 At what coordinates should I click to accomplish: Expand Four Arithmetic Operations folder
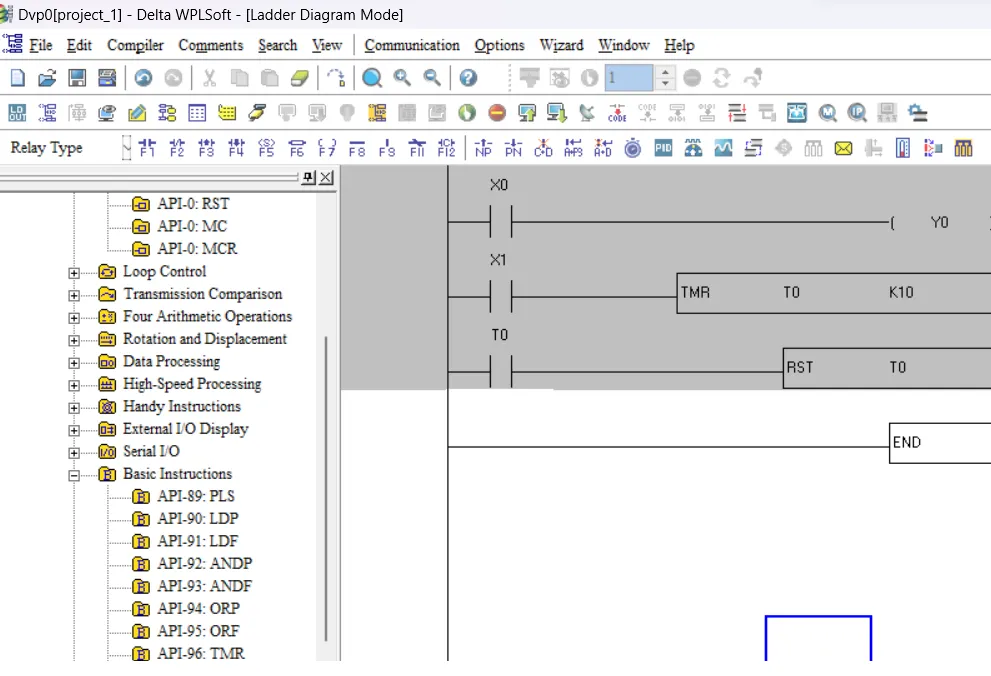[74, 318]
